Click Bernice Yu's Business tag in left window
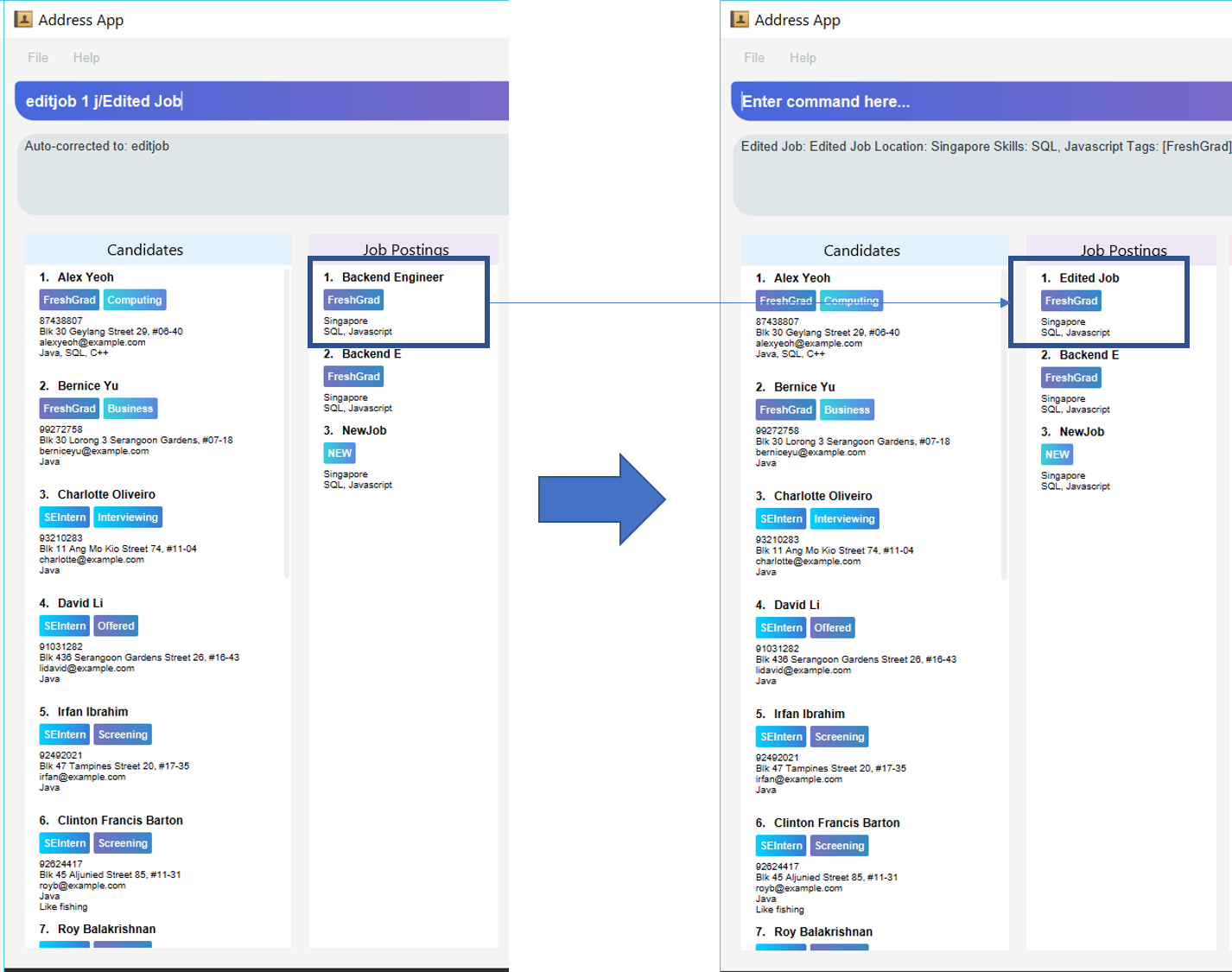1232x972 pixels. 130,409
